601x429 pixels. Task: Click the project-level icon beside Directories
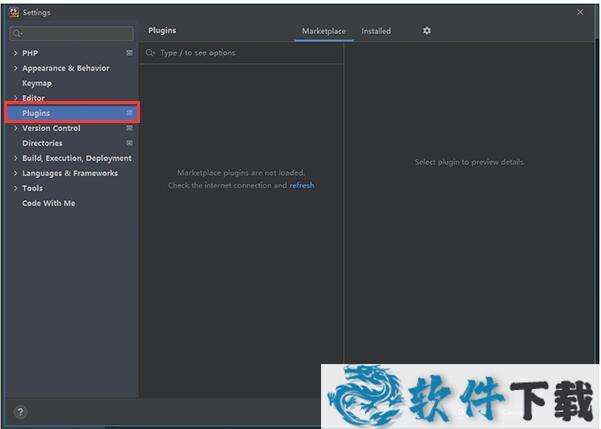click(x=129, y=143)
